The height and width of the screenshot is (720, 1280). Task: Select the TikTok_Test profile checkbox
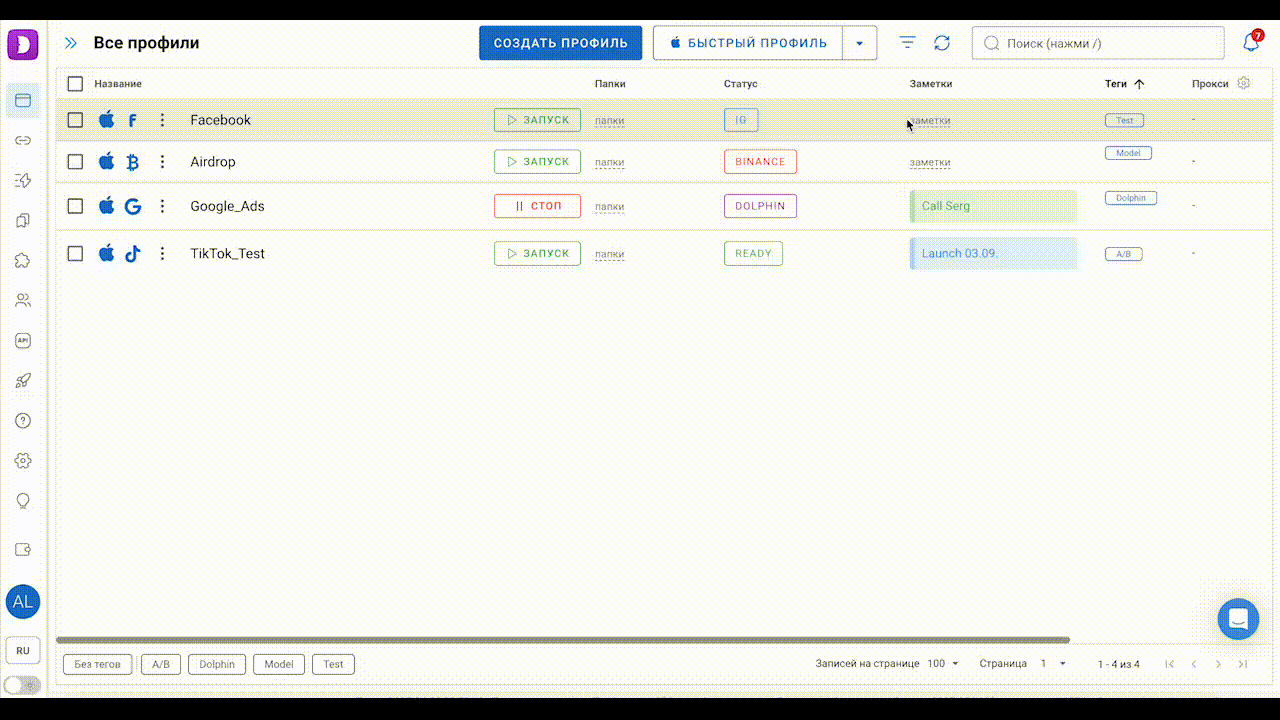click(x=75, y=254)
